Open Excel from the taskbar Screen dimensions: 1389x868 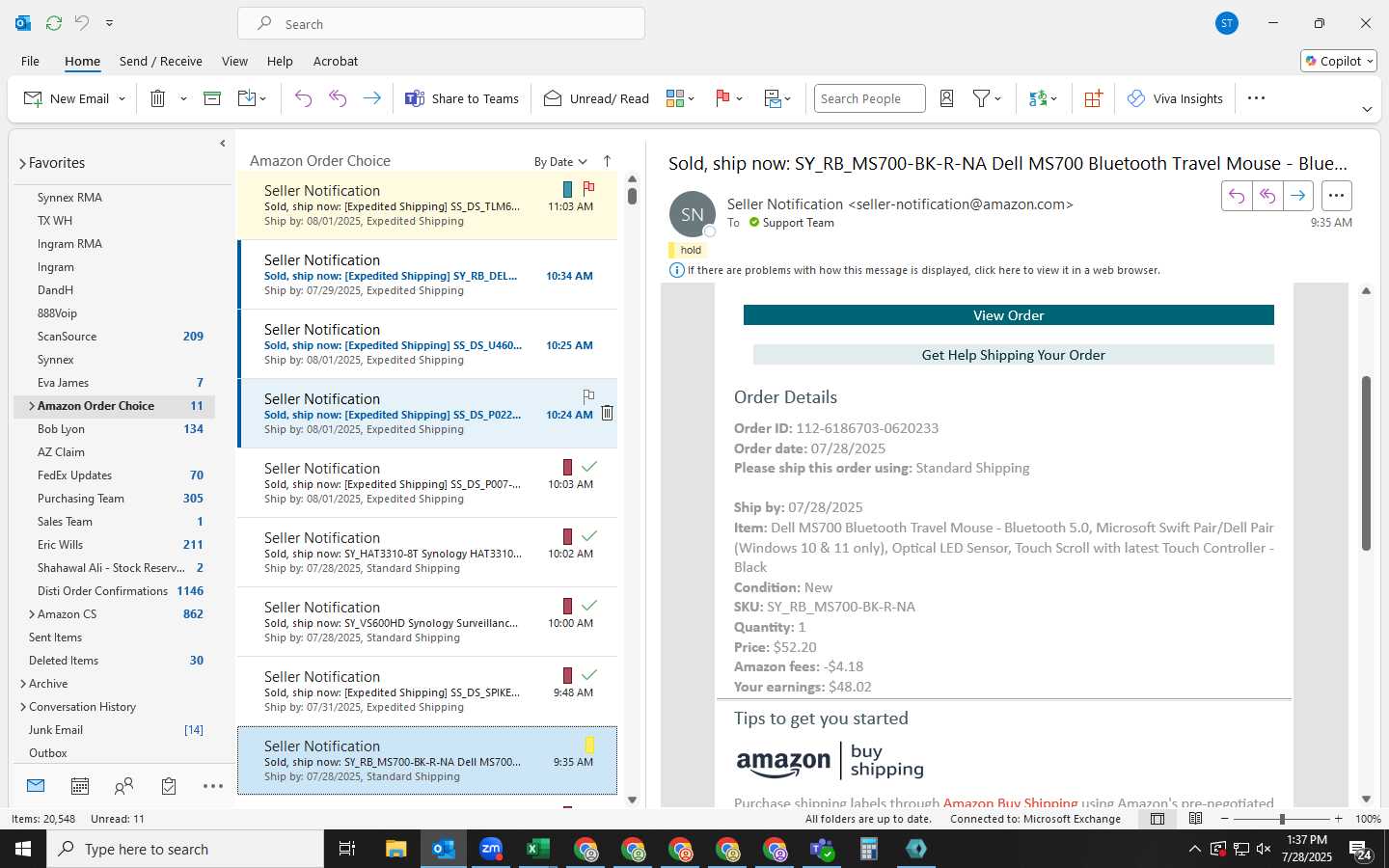(x=538, y=849)
